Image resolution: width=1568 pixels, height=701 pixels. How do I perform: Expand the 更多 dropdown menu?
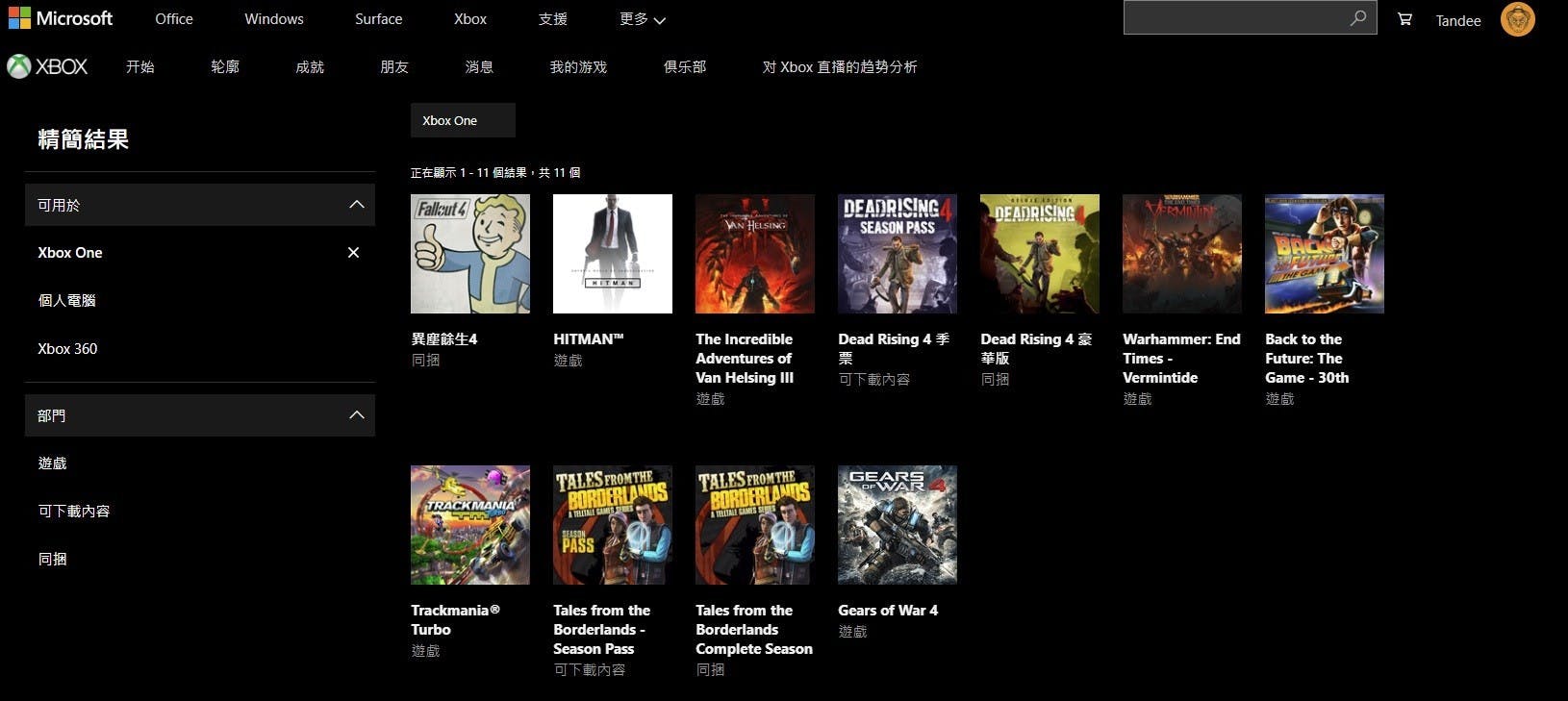click(643, 19)
